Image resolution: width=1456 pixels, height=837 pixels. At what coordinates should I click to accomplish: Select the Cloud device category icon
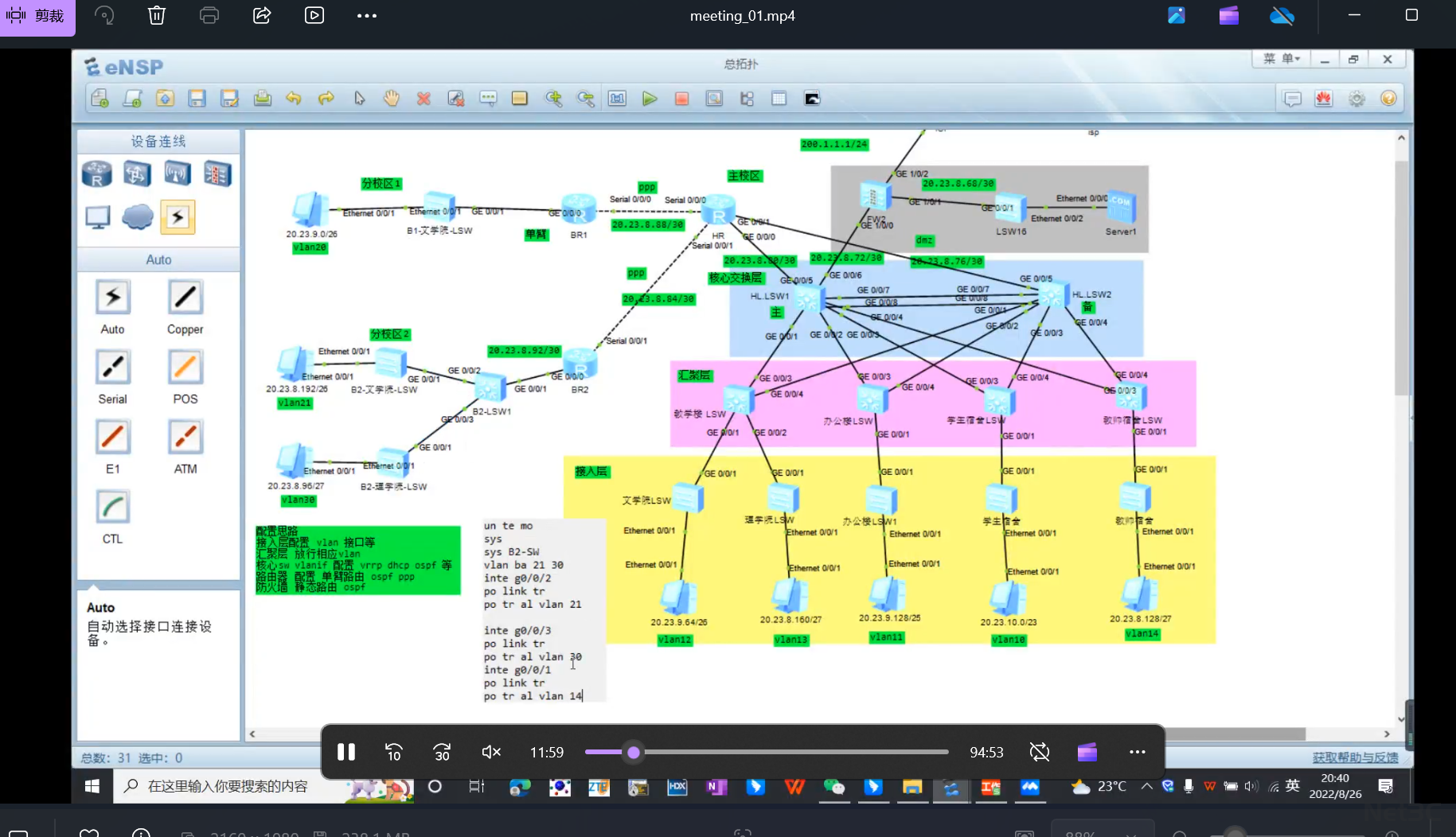(x=137, y=216)
